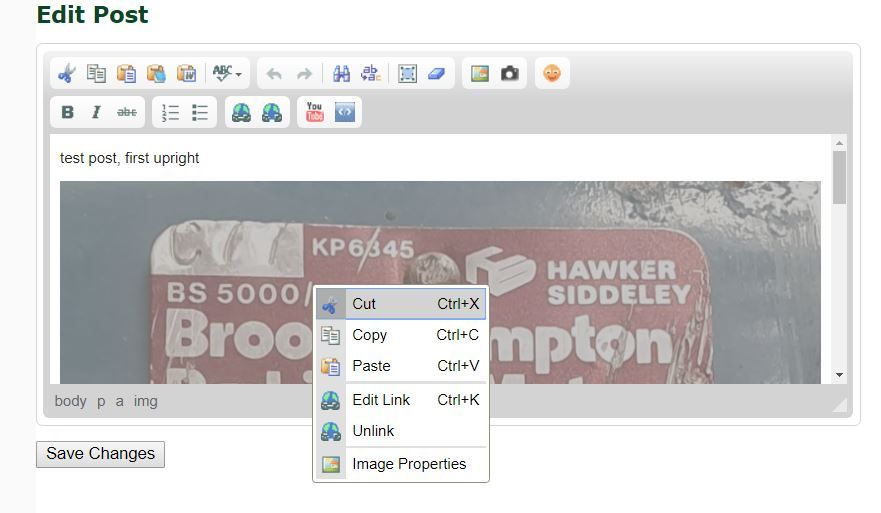Image resolution: width=881 pixels, height=513 pixels.
Task: Click the Paste clipboard icon in toolbar
Action: click(126, 74)
